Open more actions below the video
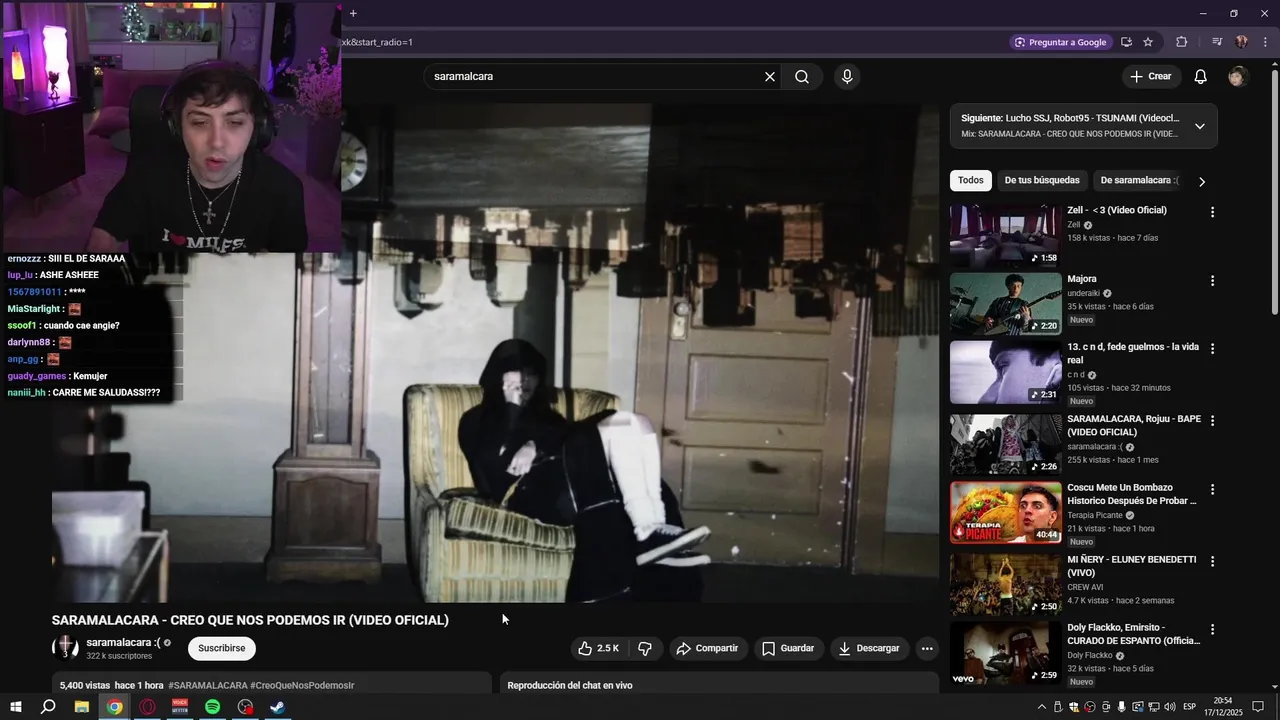Image resolution: width=1280 pixels, height=720 pixels. [927, 648]
